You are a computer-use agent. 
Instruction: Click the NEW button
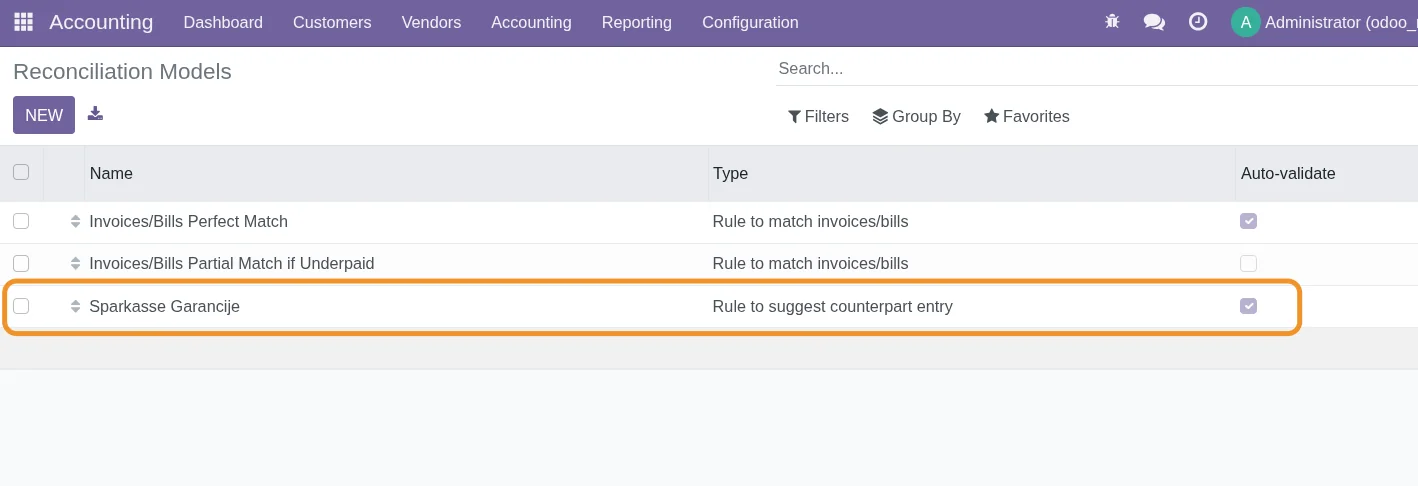coord(44,115)
